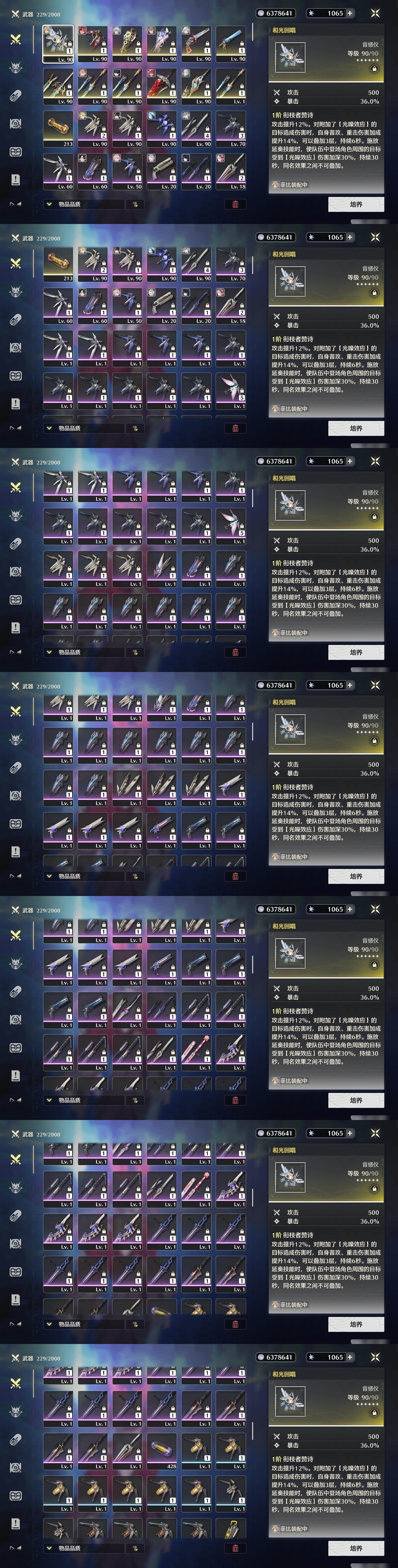The height and width of the screenshot is (1568, 398).
Task: Toggle sort order arrows beside topmost 物品品质
Action: click(135, 204)
